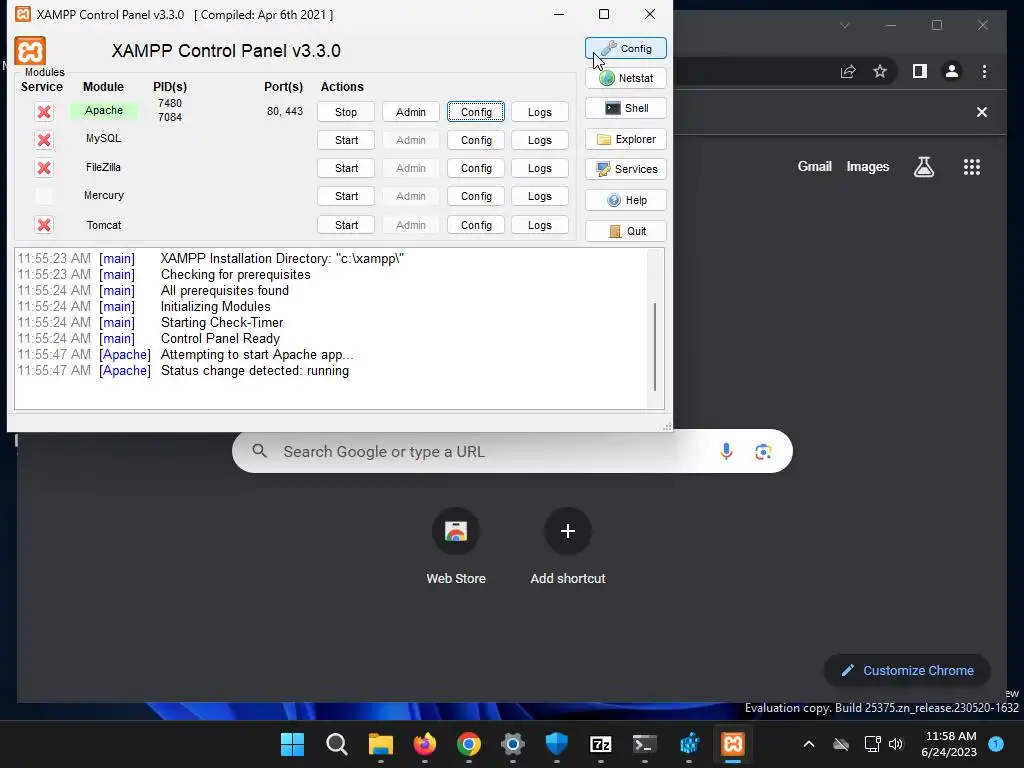Open Windows Terminal from taskbar

pos(645,744)
